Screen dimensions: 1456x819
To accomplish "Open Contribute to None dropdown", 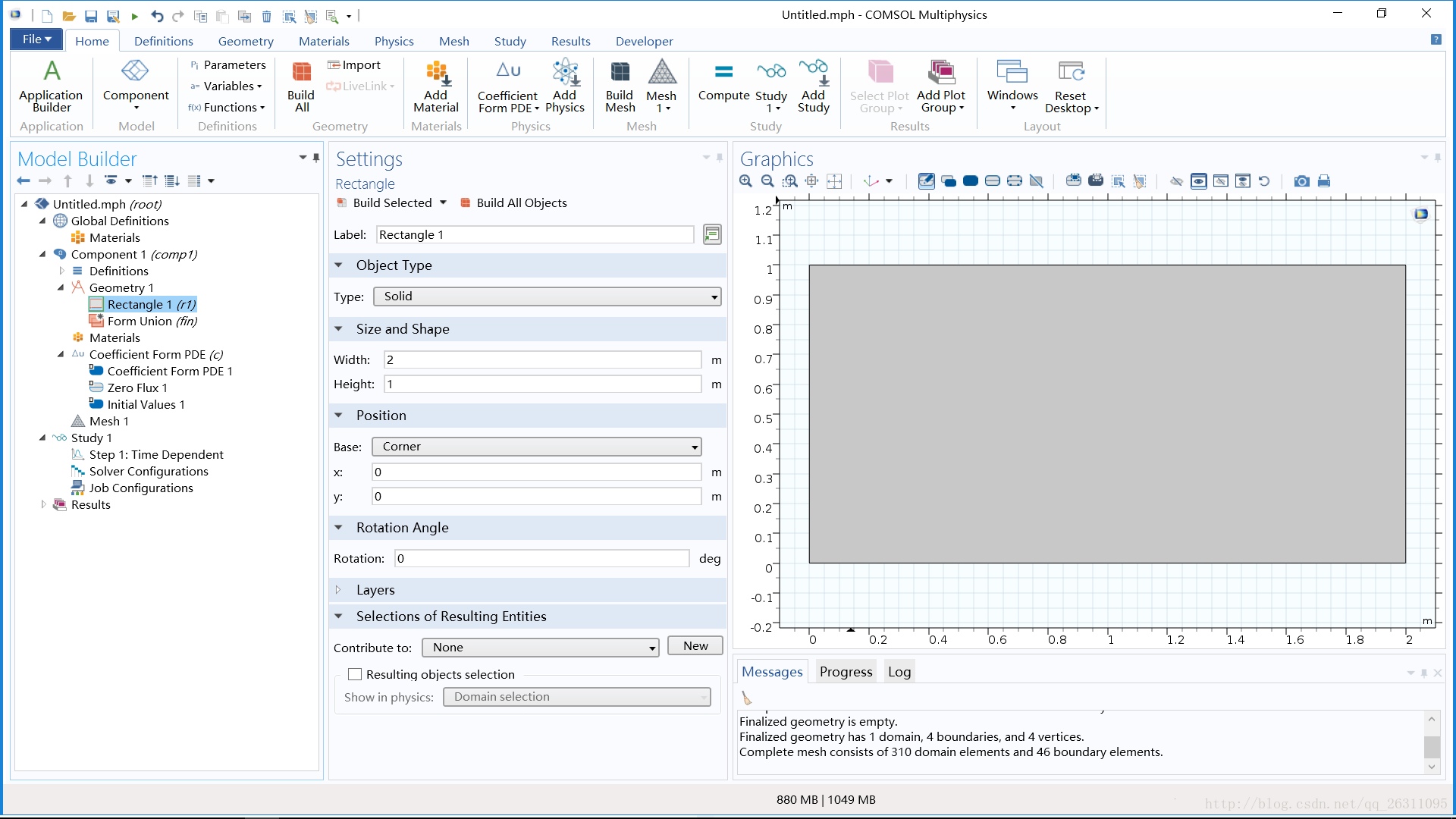I will pos(540,648).
